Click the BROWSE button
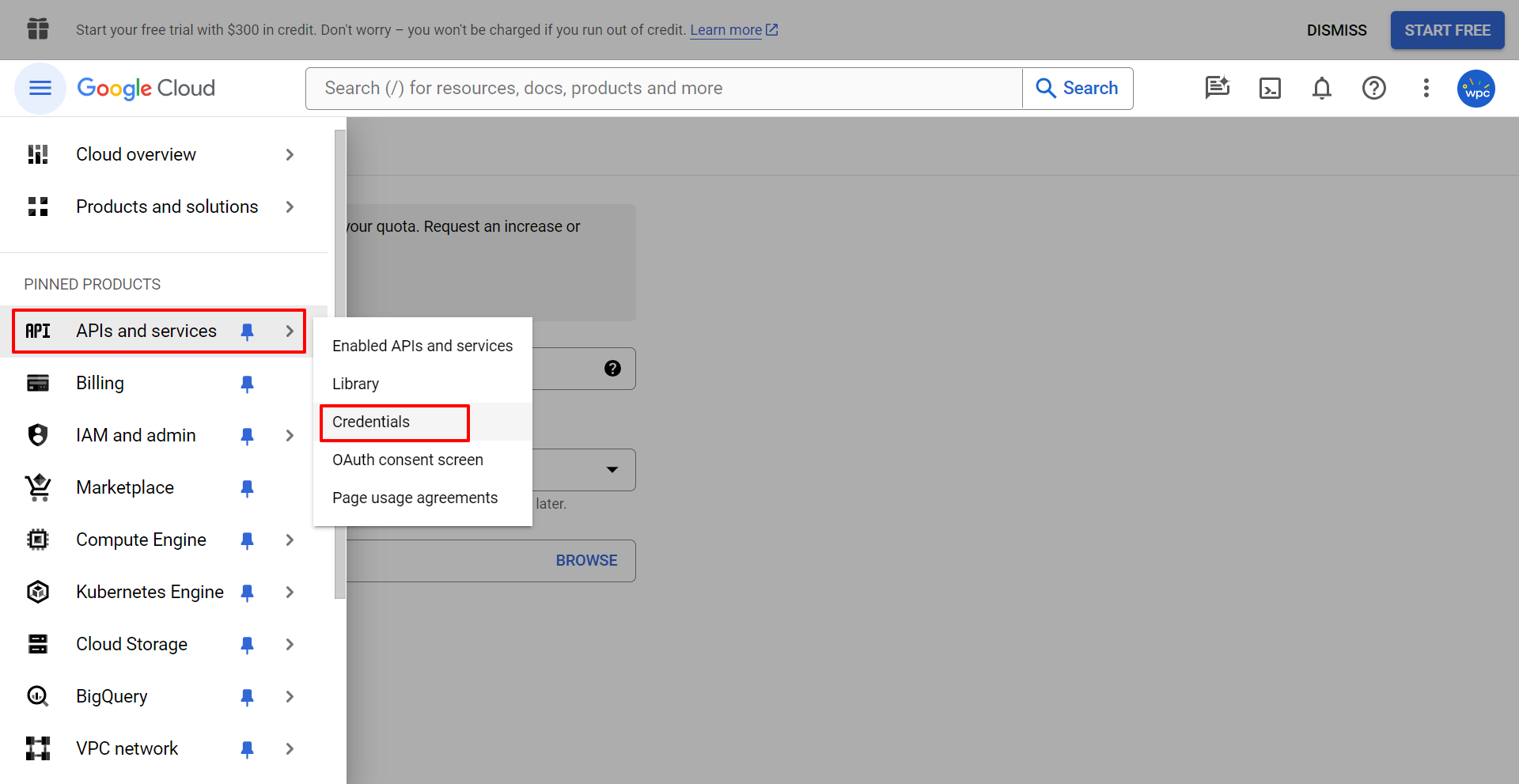This screenshot has height=784, width=1519. tap(586, 560)
